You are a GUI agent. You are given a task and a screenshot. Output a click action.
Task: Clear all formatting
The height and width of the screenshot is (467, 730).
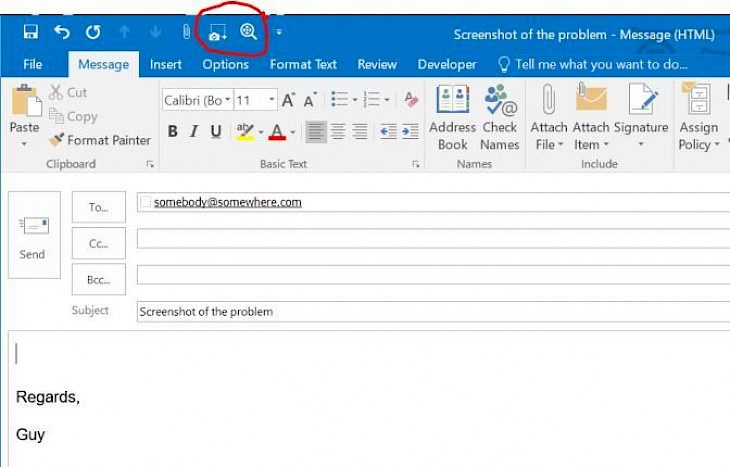coord(411,99)
